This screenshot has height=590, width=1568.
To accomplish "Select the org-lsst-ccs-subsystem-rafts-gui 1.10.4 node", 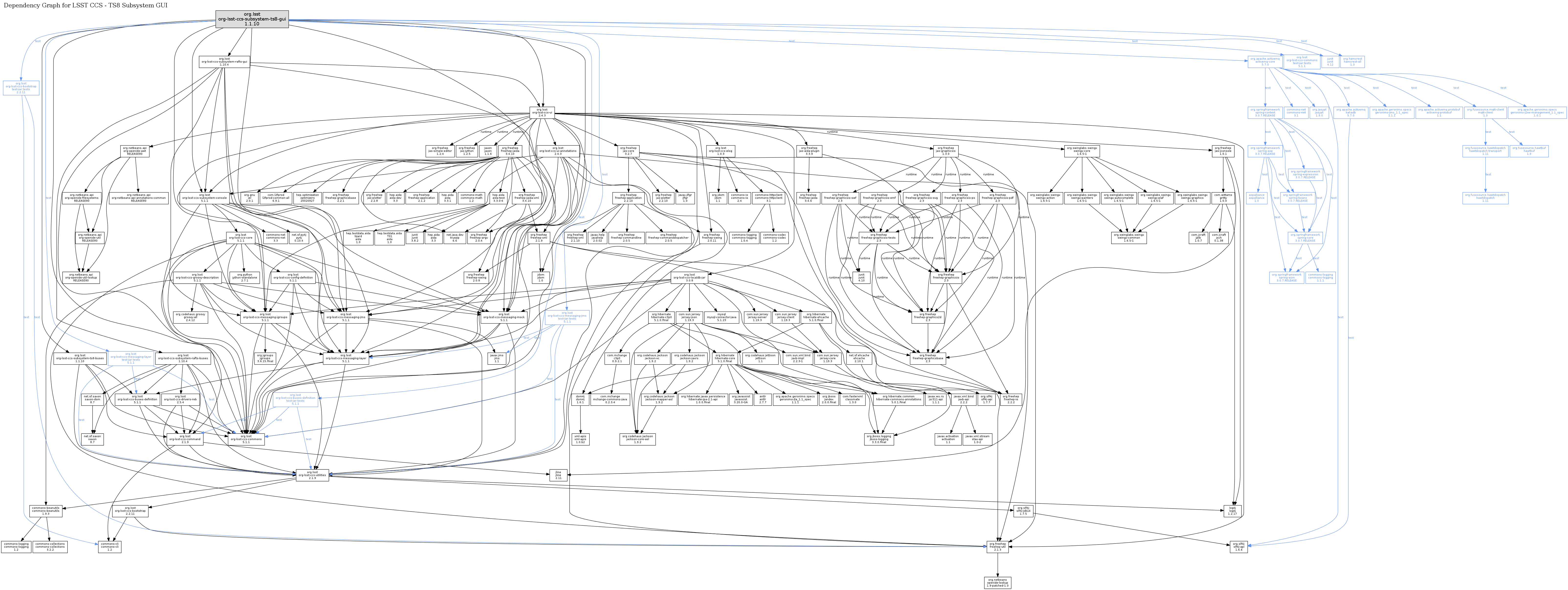I will [224, 62].
